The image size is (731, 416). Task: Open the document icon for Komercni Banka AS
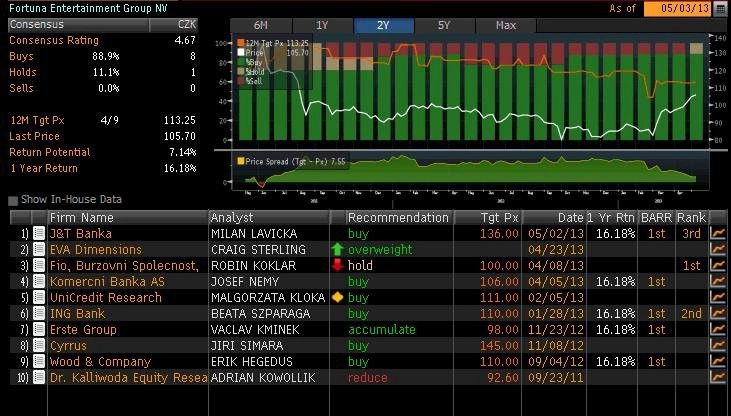tap(39, 281)
